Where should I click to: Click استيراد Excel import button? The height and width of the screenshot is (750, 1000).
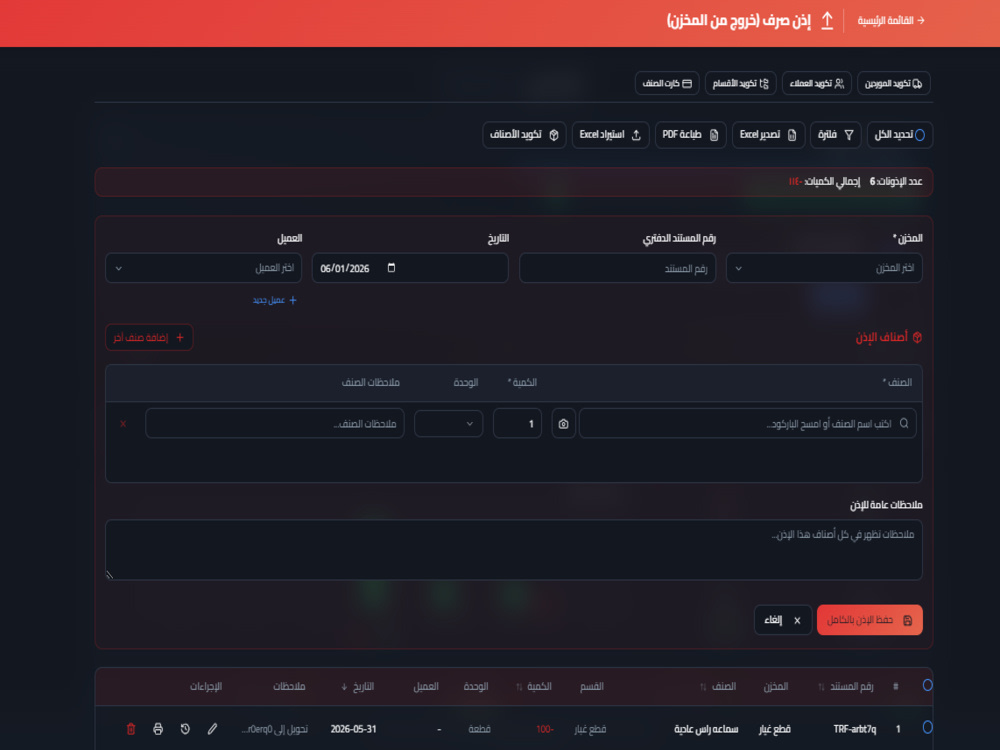click(610, 135)
